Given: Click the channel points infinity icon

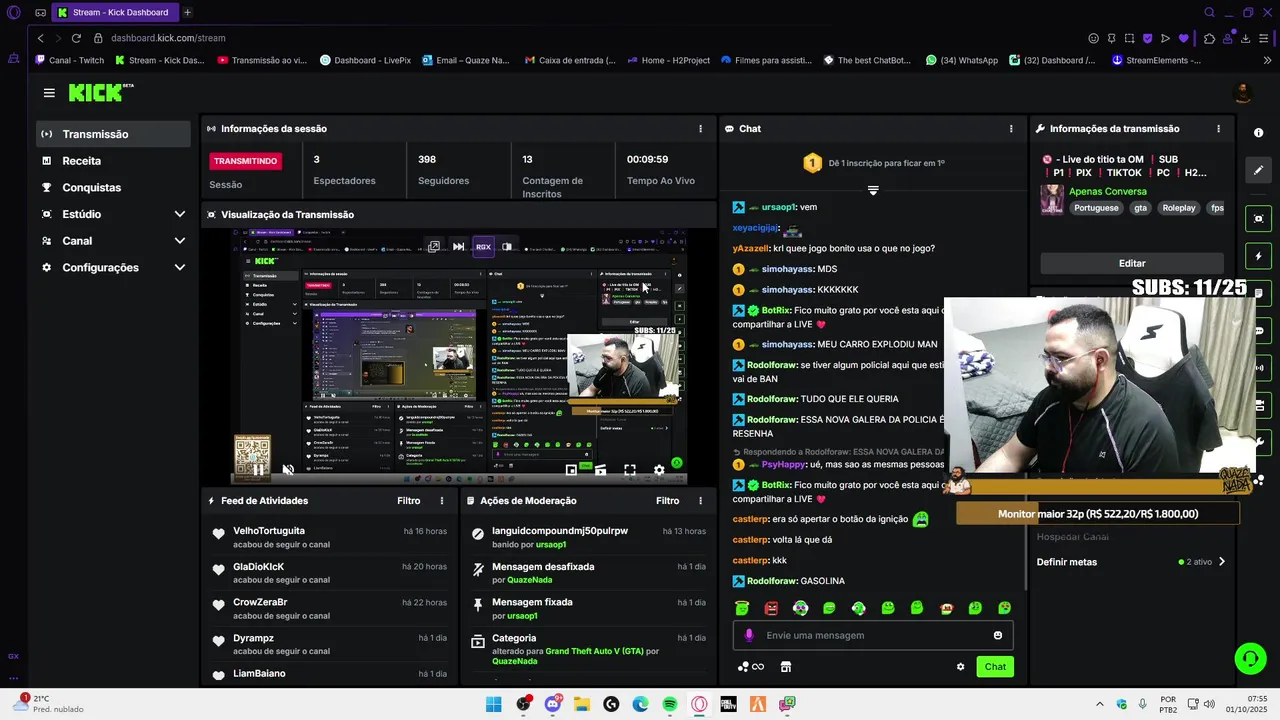Looking at the screenshot, I should click(x=750, y=667).
